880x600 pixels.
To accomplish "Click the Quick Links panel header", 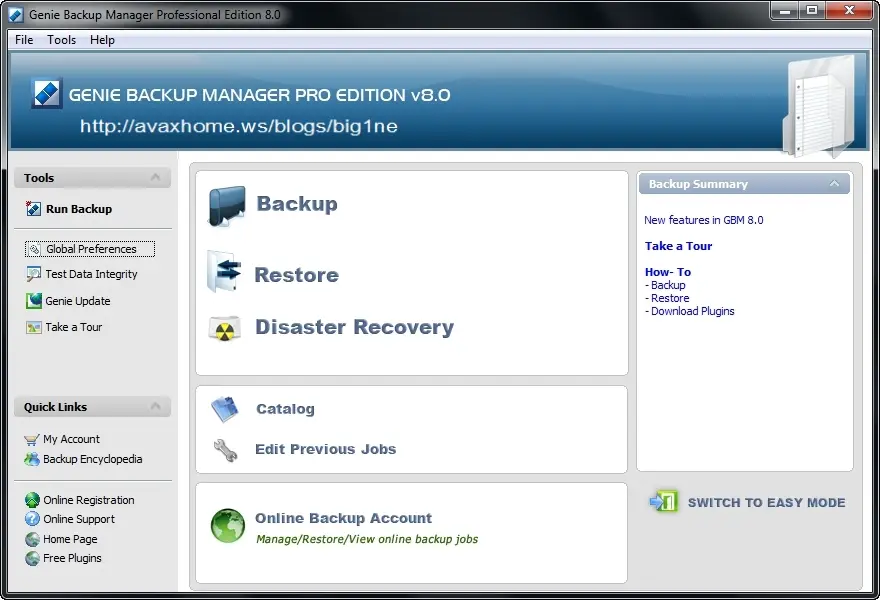I will coord(93,406).
